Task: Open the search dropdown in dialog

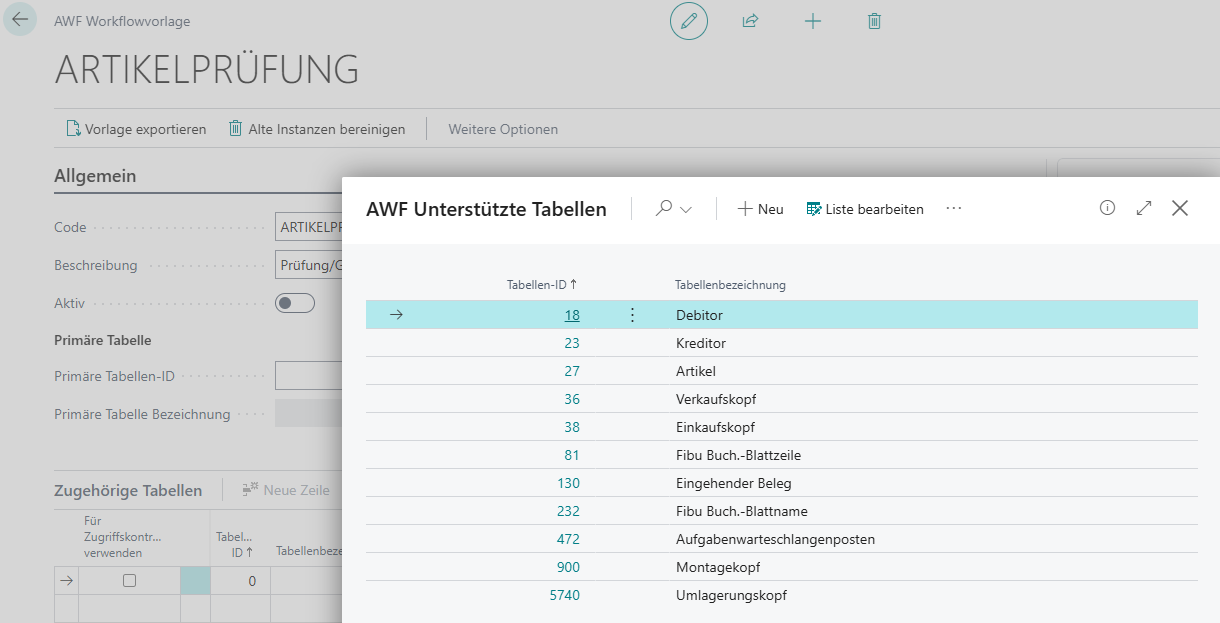Action: 674,209
